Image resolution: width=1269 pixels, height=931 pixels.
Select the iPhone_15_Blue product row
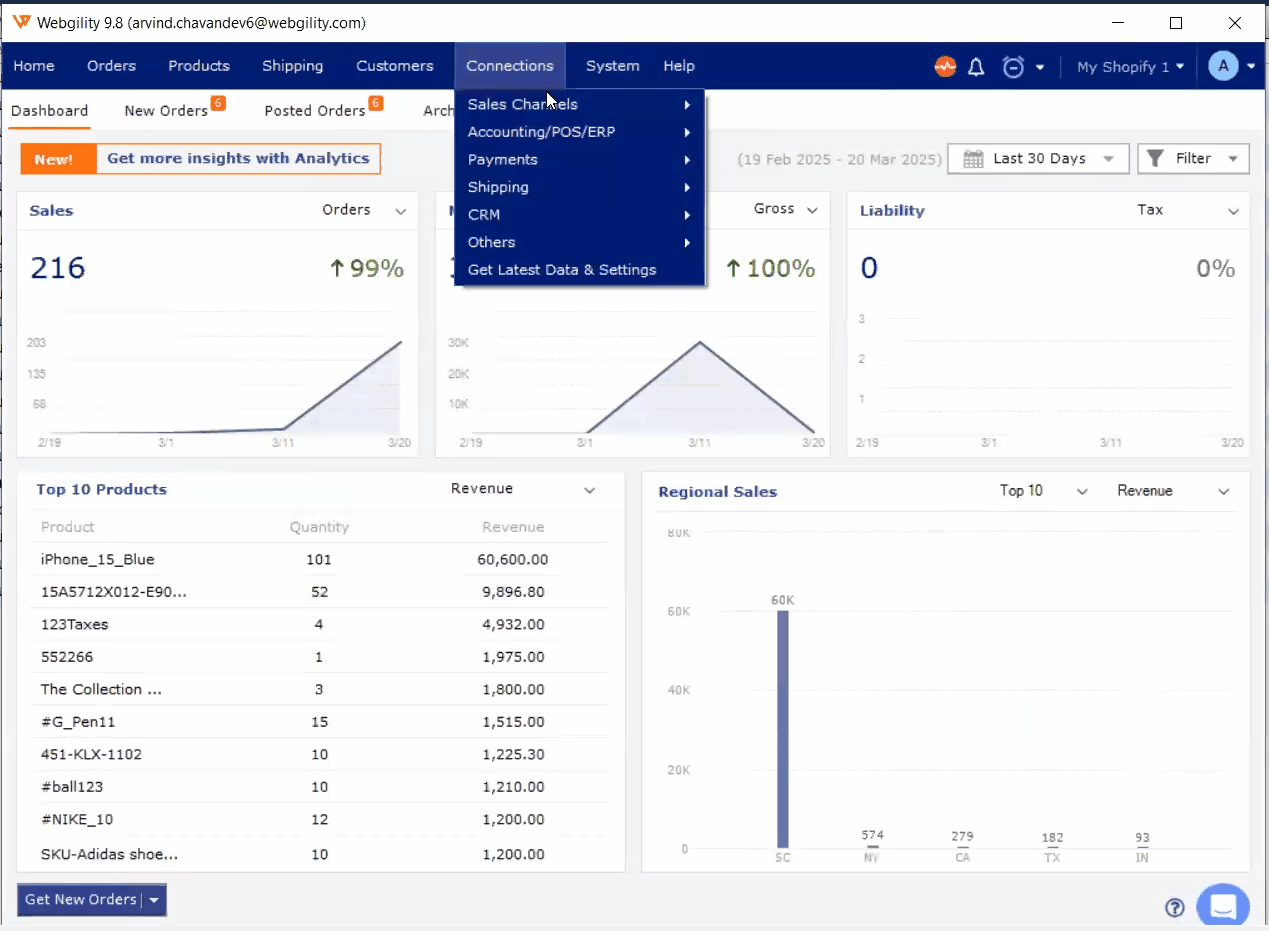coord(98,560)
